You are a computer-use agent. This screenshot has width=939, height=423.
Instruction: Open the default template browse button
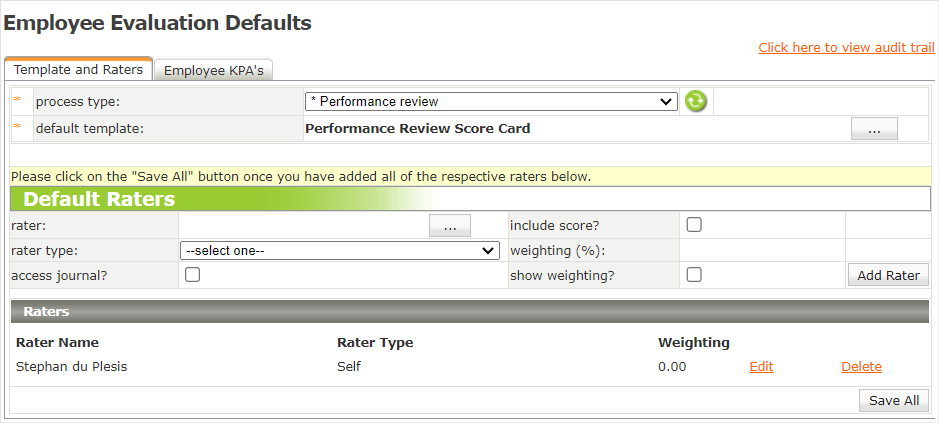[x=874, y=129]
